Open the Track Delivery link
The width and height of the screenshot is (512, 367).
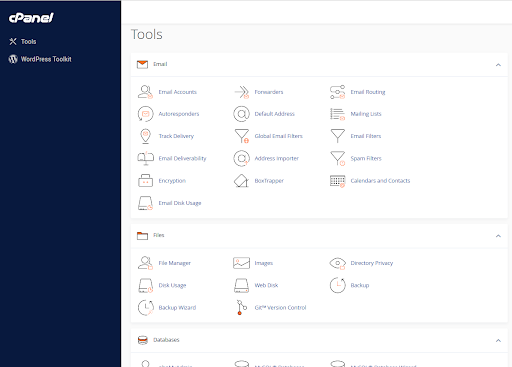(176, 136)
